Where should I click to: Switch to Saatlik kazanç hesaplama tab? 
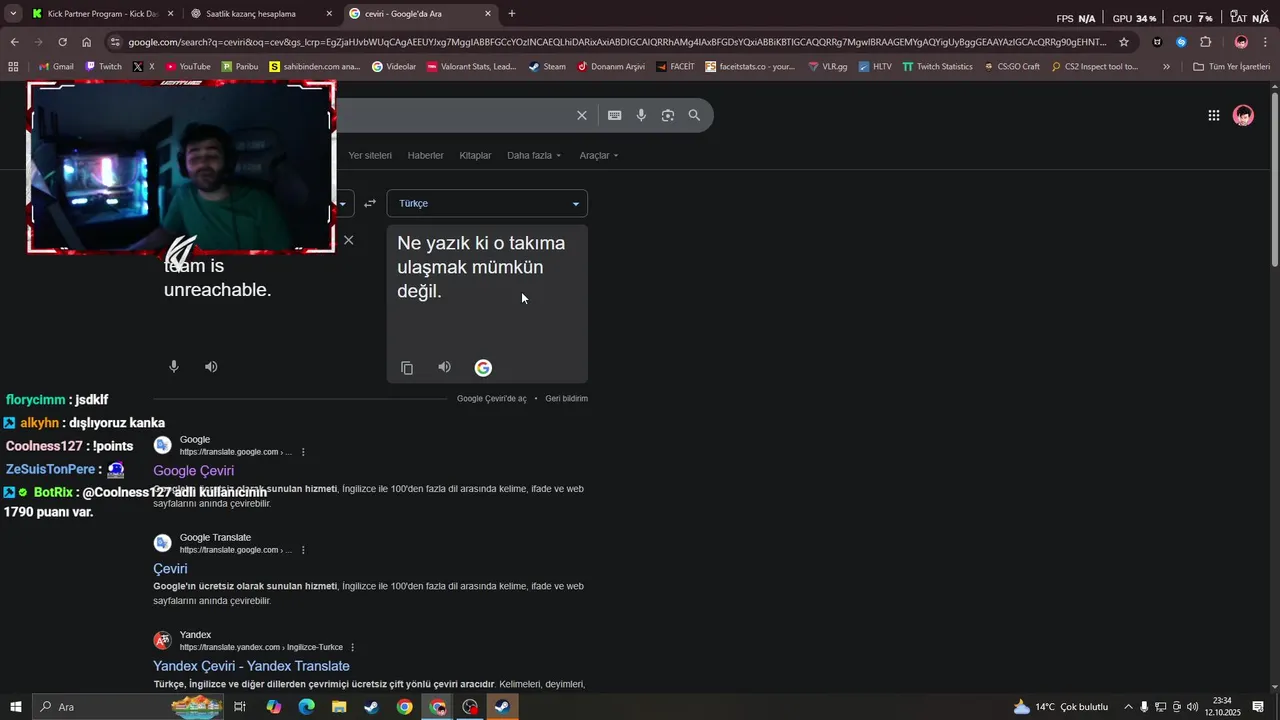coord(262,14)
